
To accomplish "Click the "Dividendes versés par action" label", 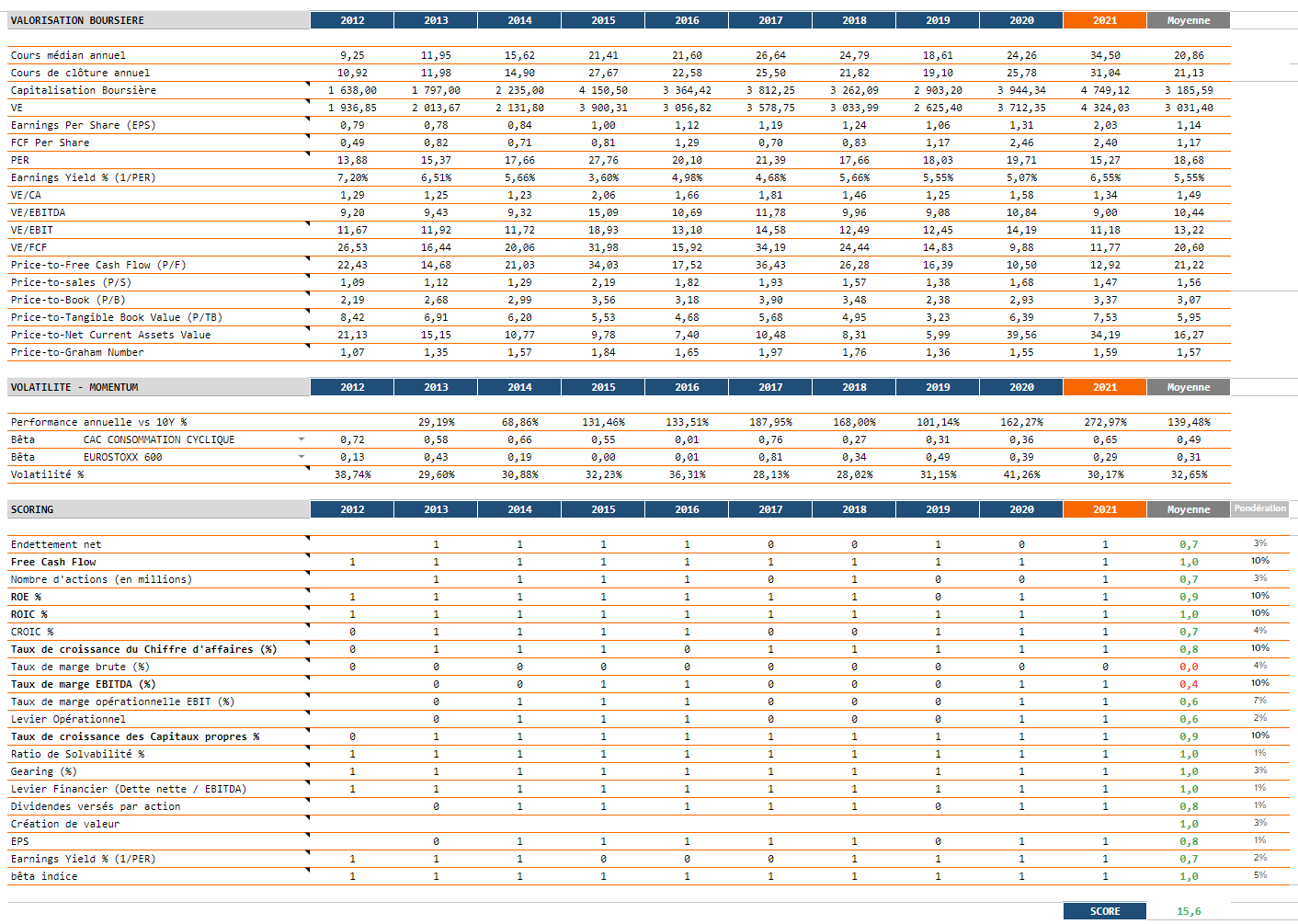I will 96,806.
